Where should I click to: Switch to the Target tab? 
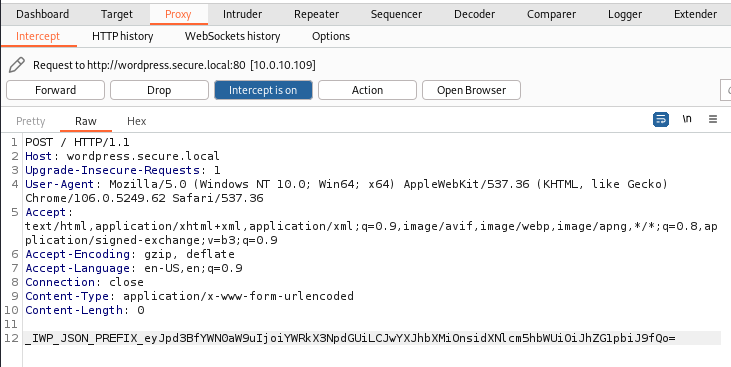(x=117, y=14)
